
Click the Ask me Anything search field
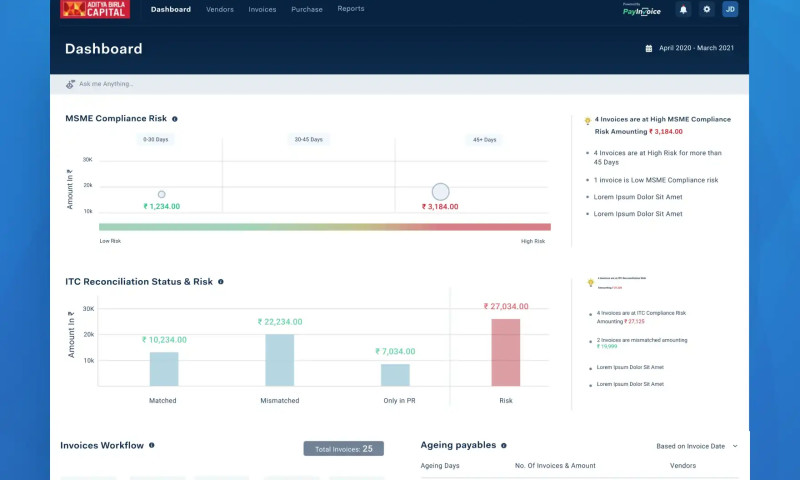pos(300,84)
